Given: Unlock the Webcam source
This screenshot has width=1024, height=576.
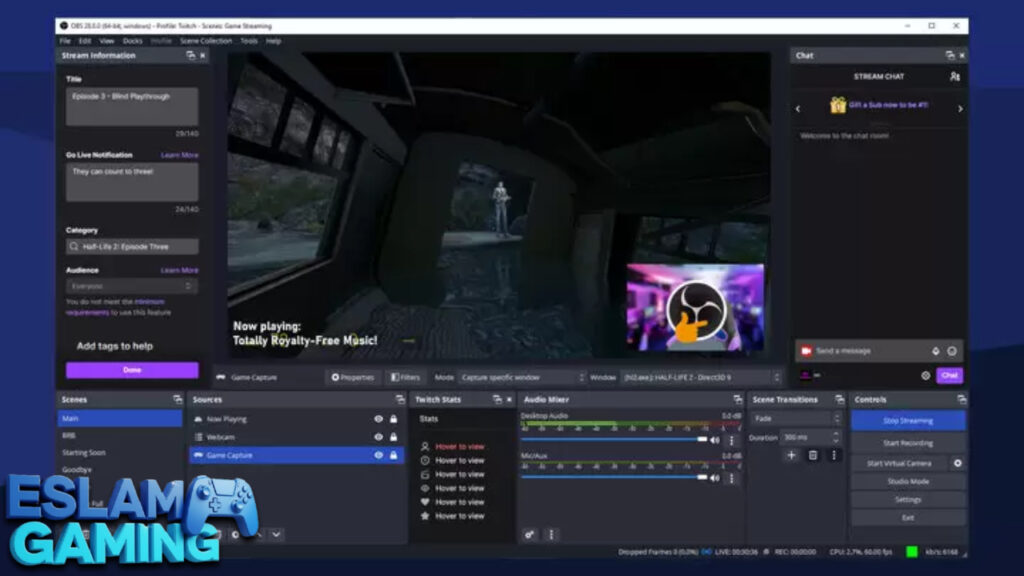Looking at the screenshot, I should pyautogui.click(x=393, y=437).
